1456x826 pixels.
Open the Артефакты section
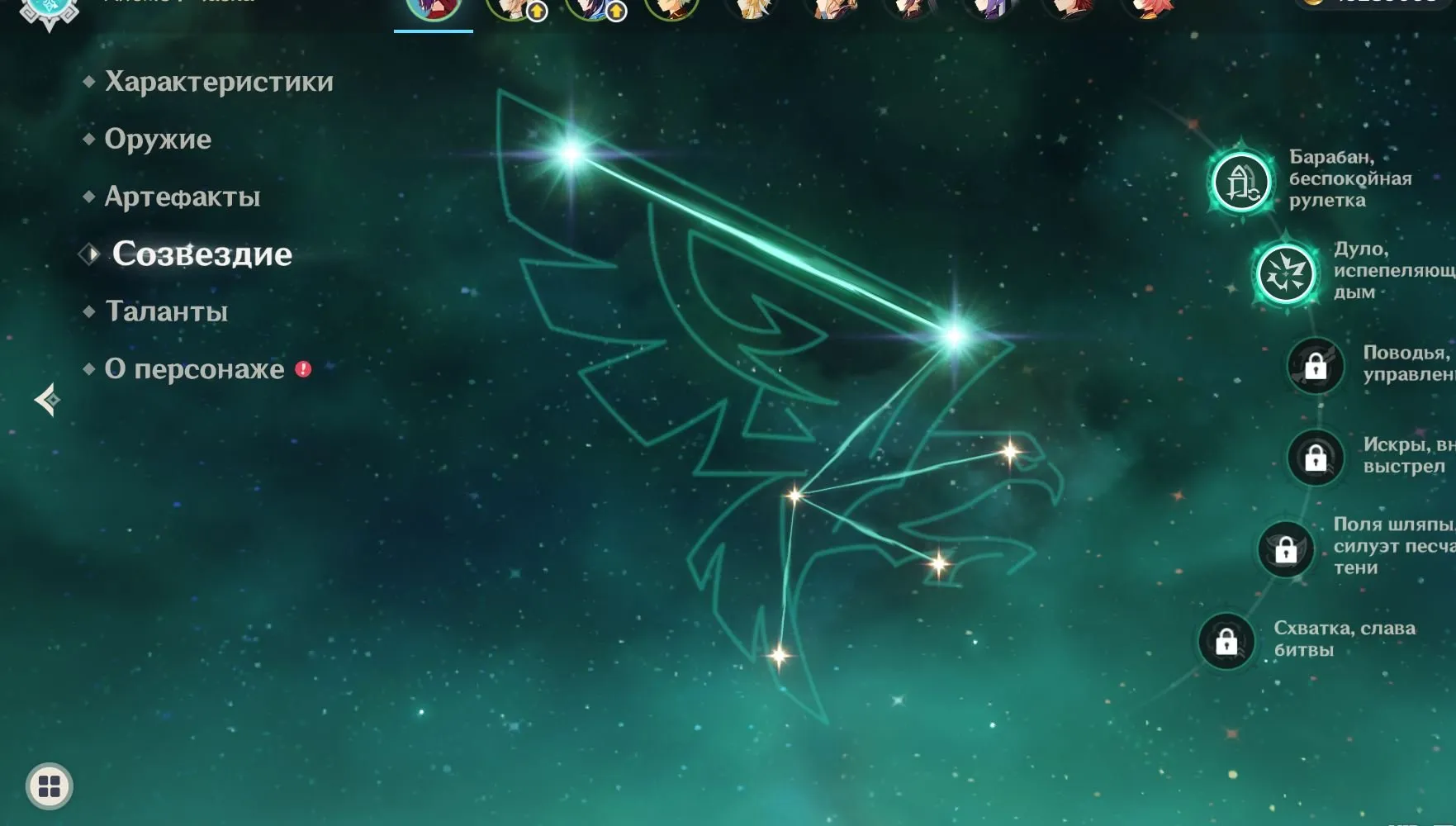click(182, 197)
